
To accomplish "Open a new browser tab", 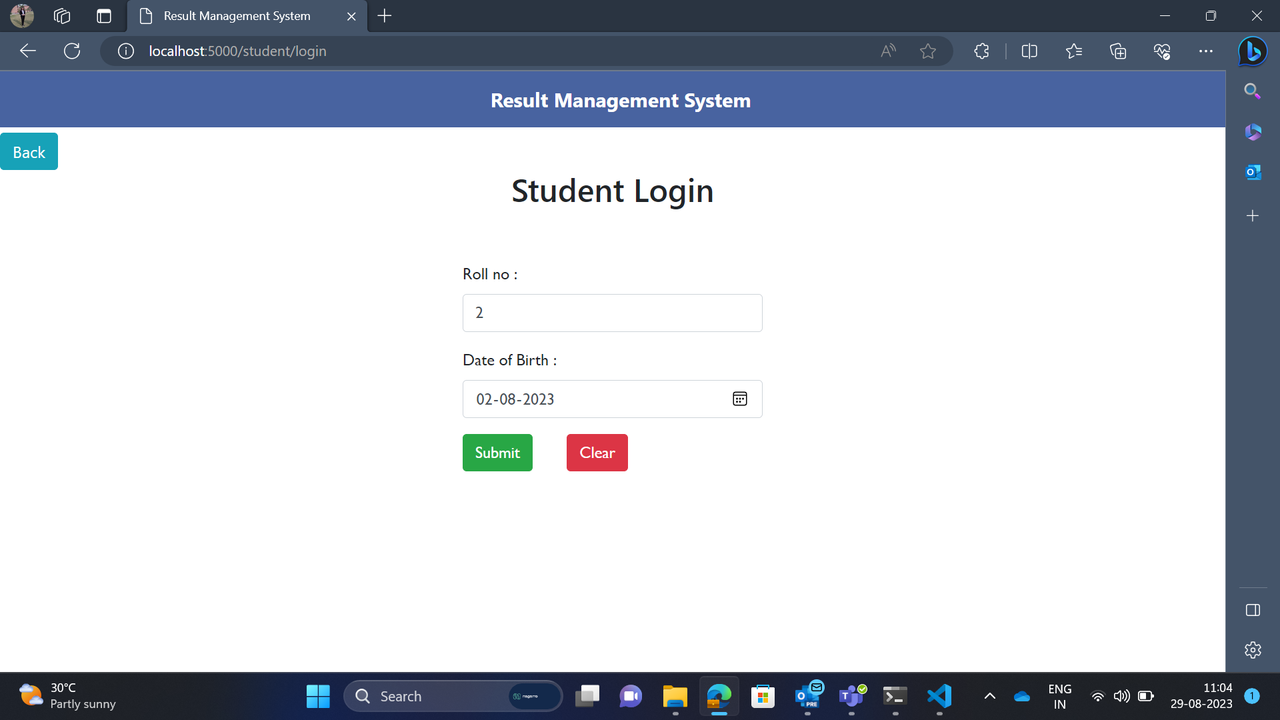I will point(385,16).
